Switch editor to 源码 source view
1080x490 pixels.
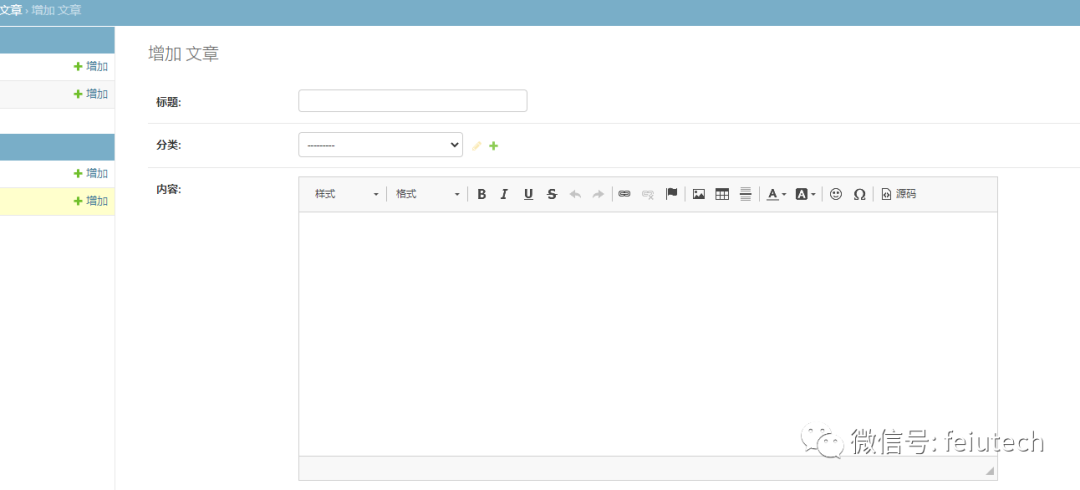pos(898,194)
